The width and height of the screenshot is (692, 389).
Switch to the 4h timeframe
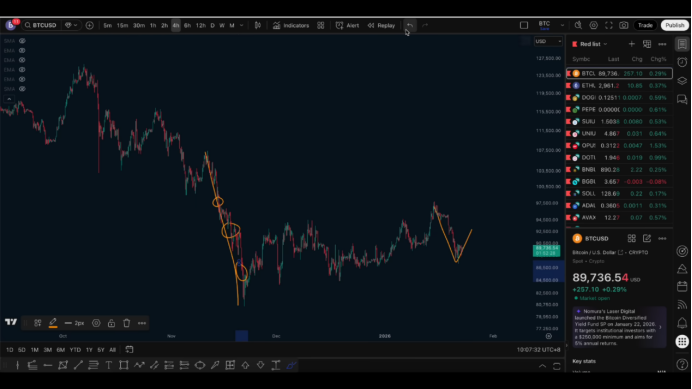pos(176,25)
